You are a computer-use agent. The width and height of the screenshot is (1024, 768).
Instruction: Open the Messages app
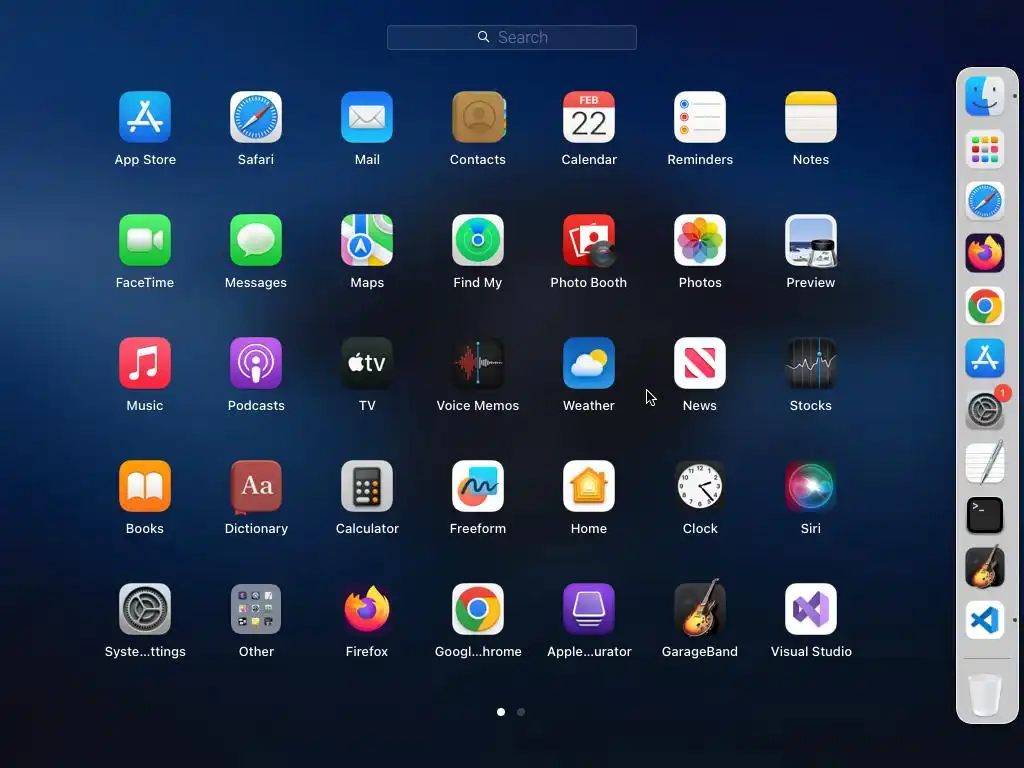coord(256,240)
